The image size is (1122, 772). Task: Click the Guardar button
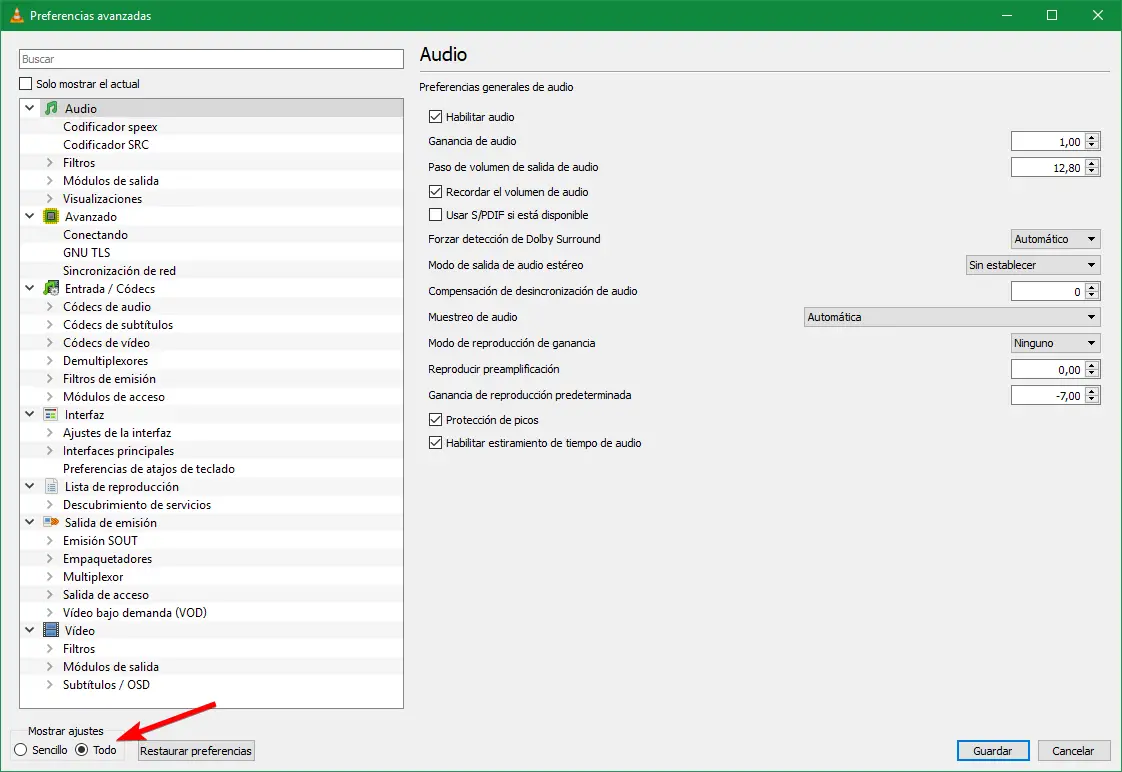(992, 751)
